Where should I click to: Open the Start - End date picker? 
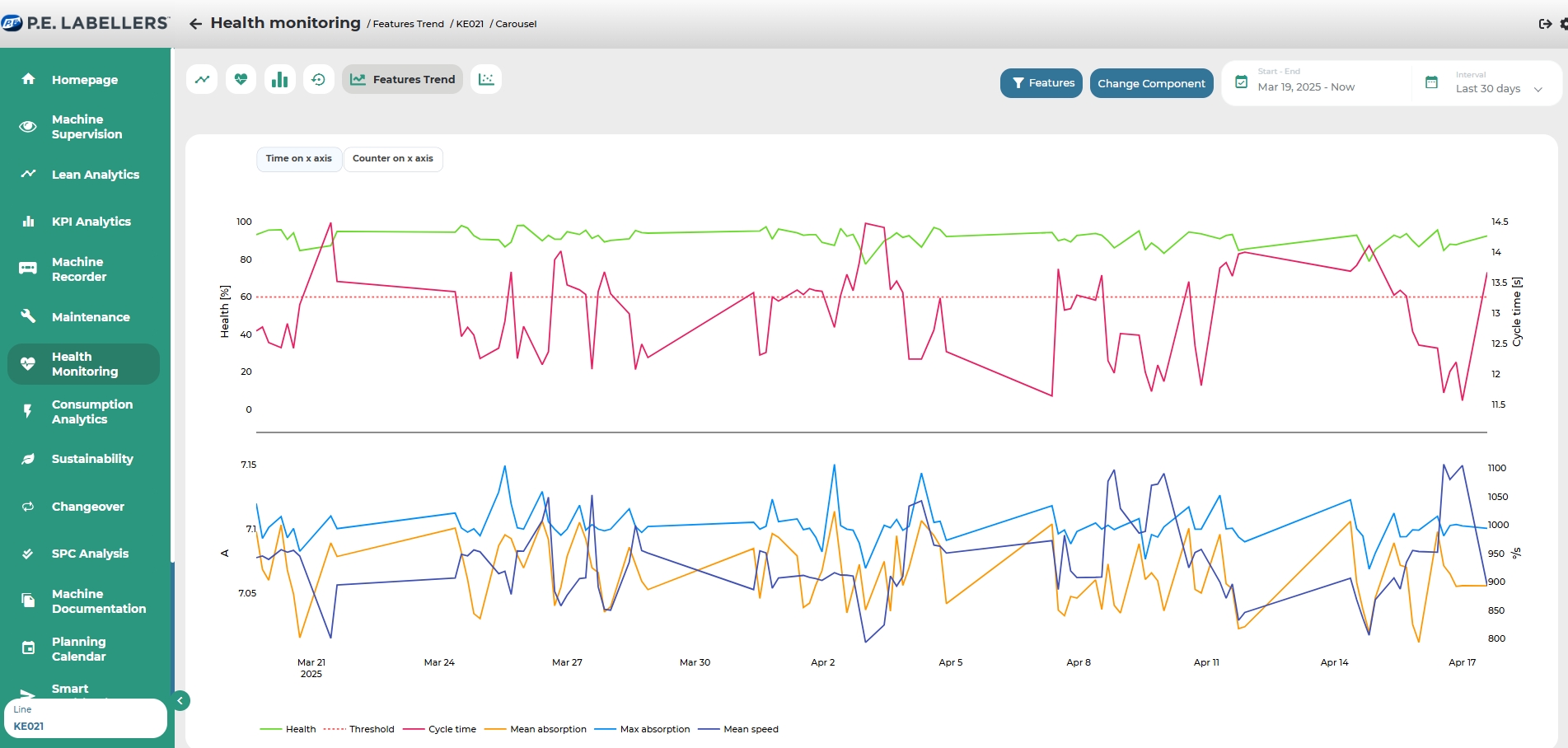click(1306, 83)
